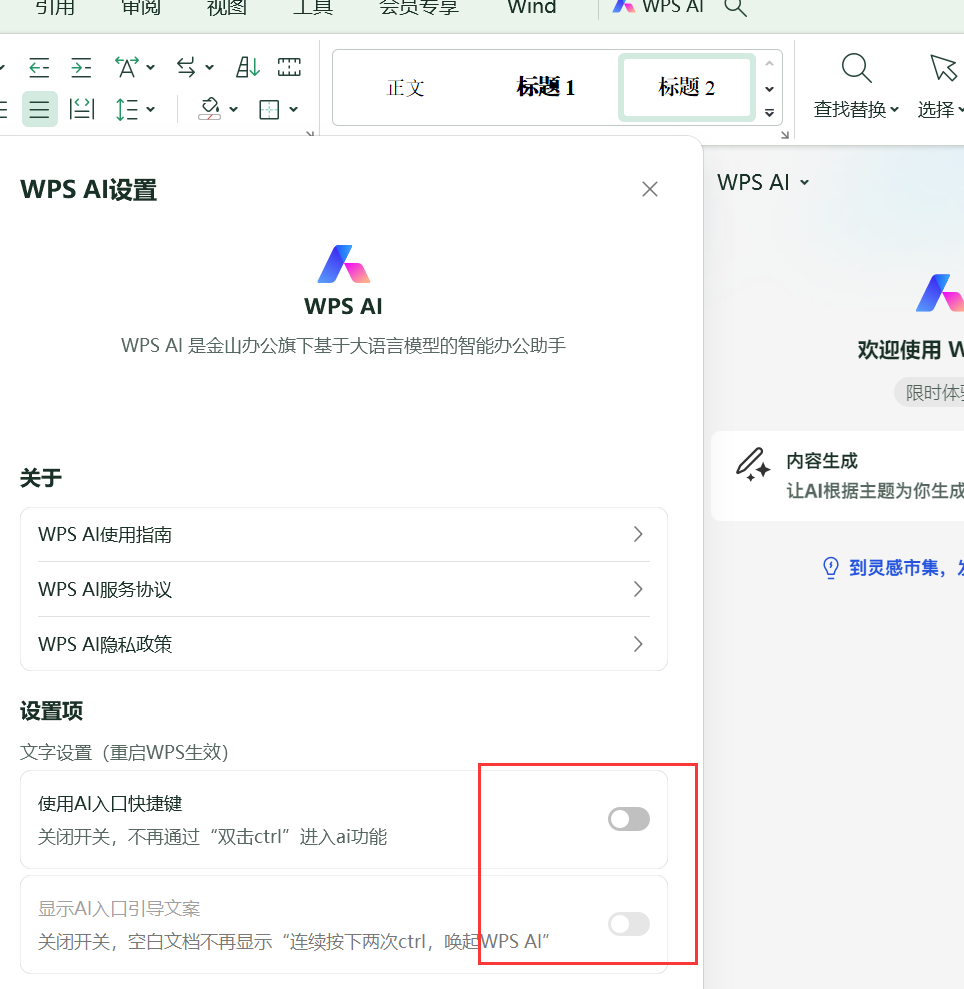Open the 视图 ribbon tab
Image resolution: width=964 pixels, height=989 pixels.
[x=226, y=8]
